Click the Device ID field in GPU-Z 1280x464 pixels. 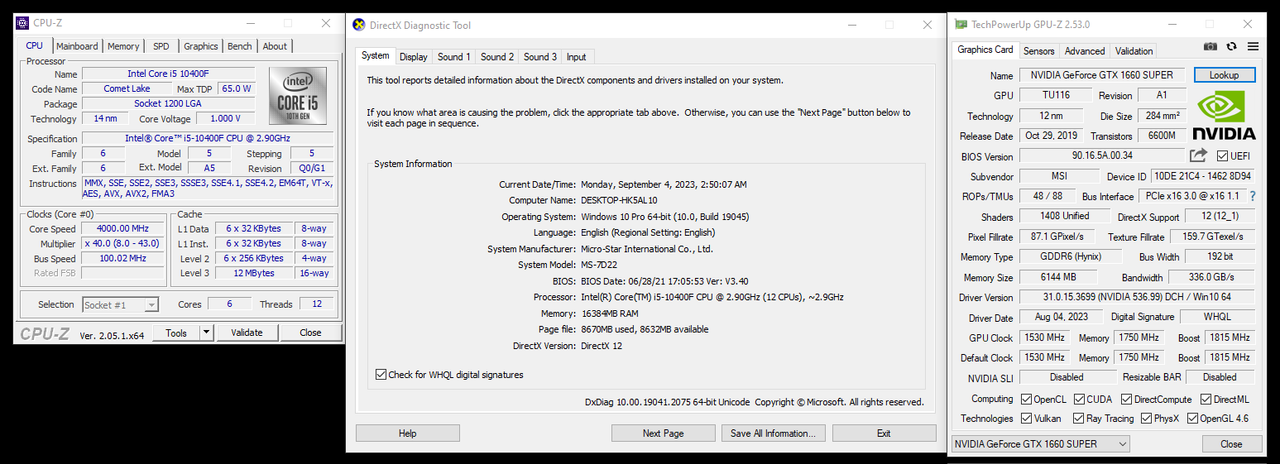pos(1204,176)
